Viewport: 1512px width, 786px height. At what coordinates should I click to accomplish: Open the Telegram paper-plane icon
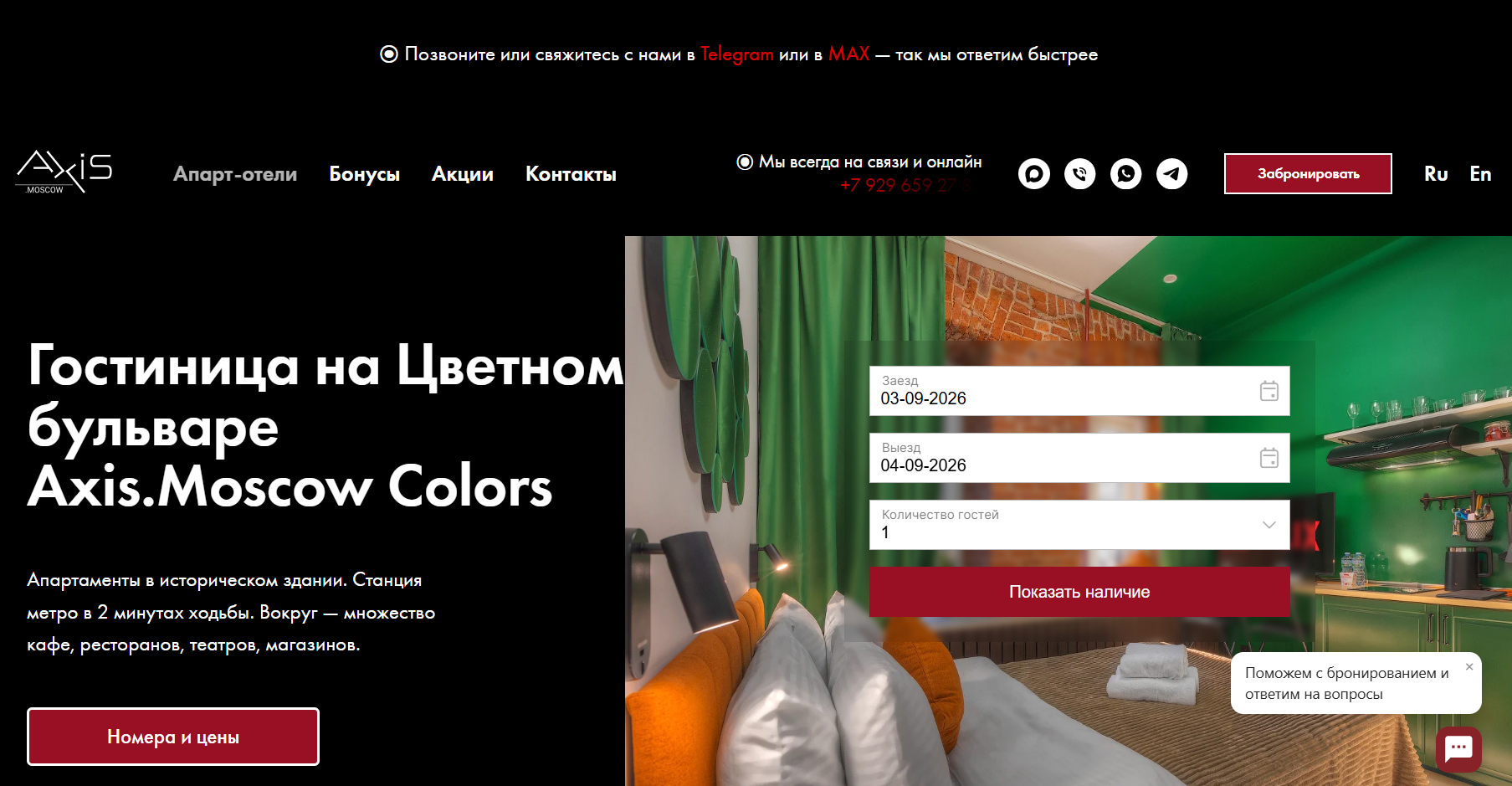(x=1172, y=174)
